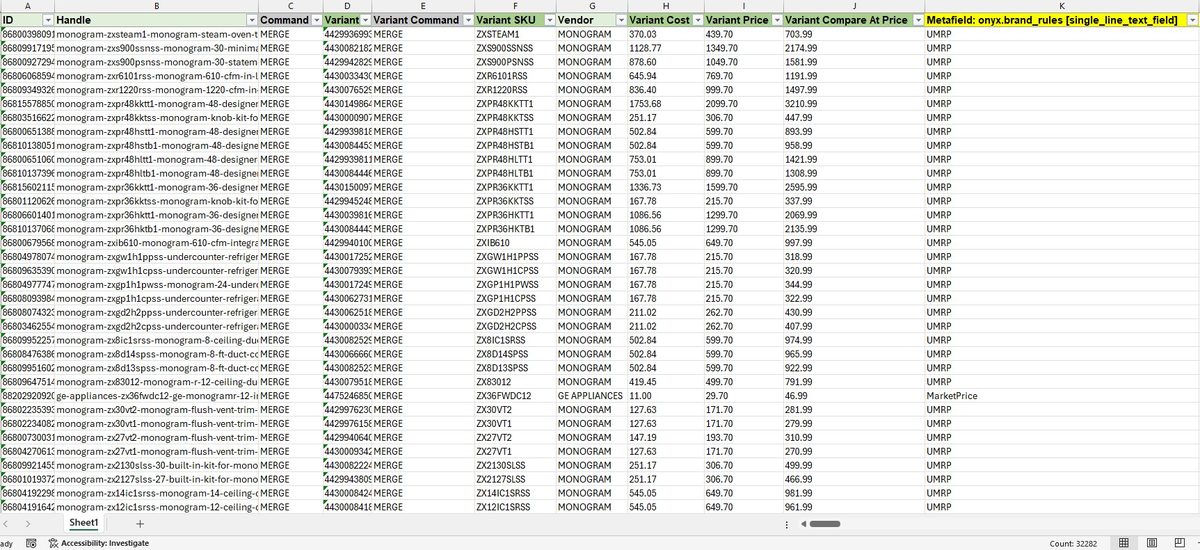Select the ZXR6101RSS SKU cell
The height and width of the screenshot is (550, 1200).
pyautogui.click(x=514, y=75)
